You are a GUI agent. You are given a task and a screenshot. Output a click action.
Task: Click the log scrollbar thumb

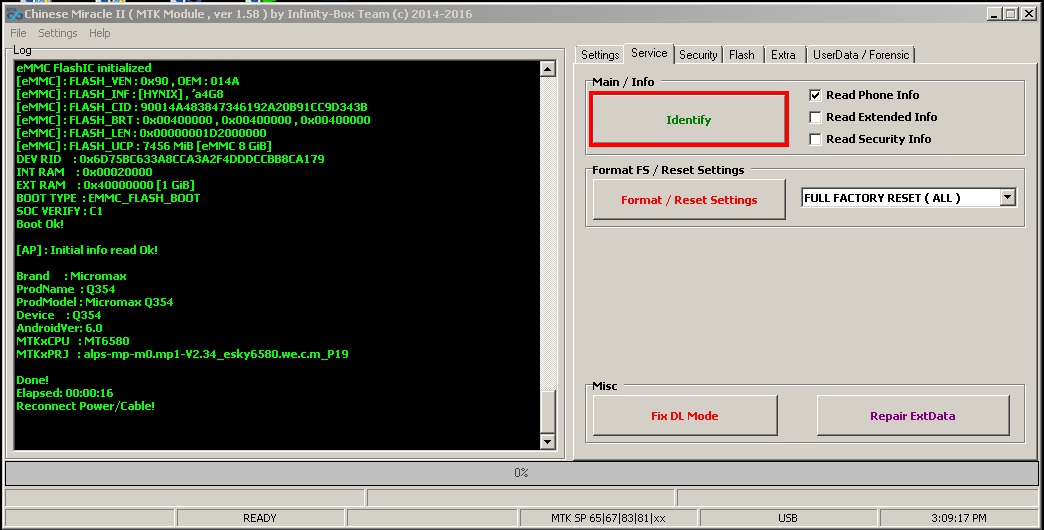click(547, 411)
